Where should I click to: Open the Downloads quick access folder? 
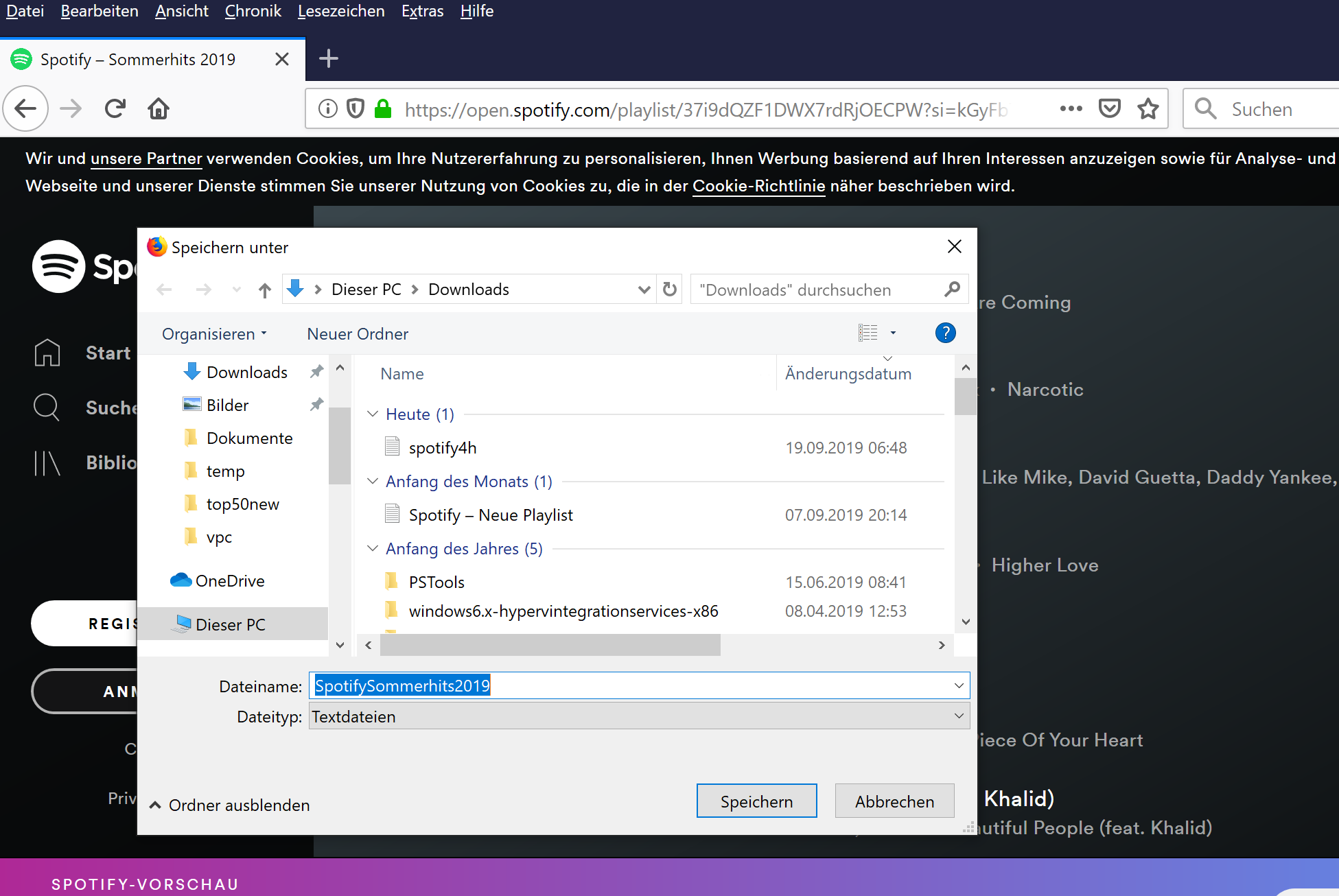[x=235, y=372]
